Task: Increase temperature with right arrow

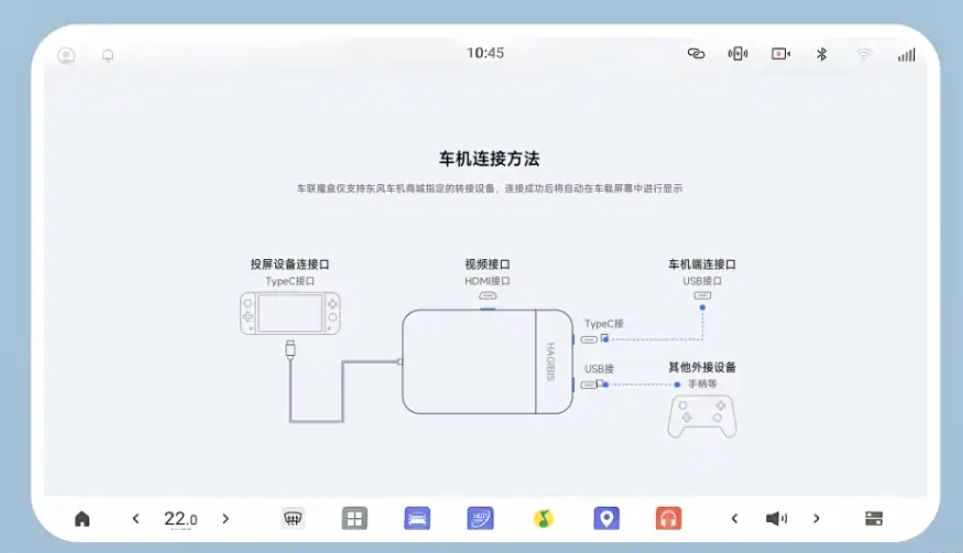Action: pos(225,519)
